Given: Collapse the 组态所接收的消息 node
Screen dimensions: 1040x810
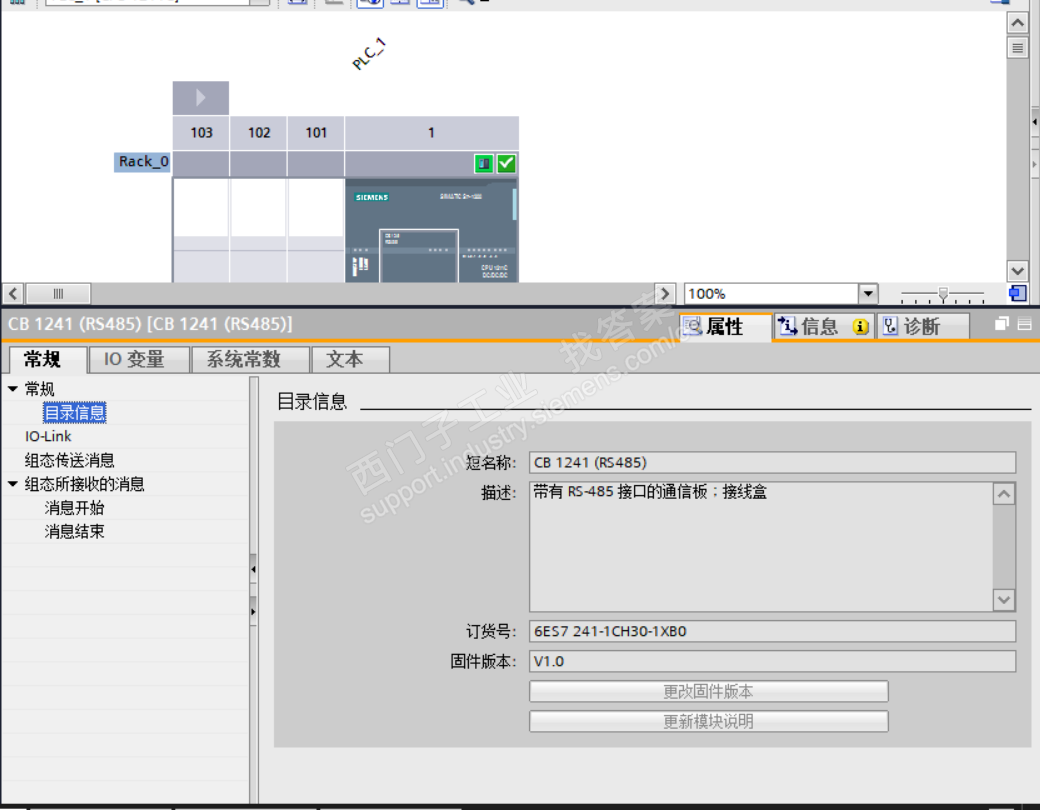Looking at the screenshot, I should coord(13,484).
